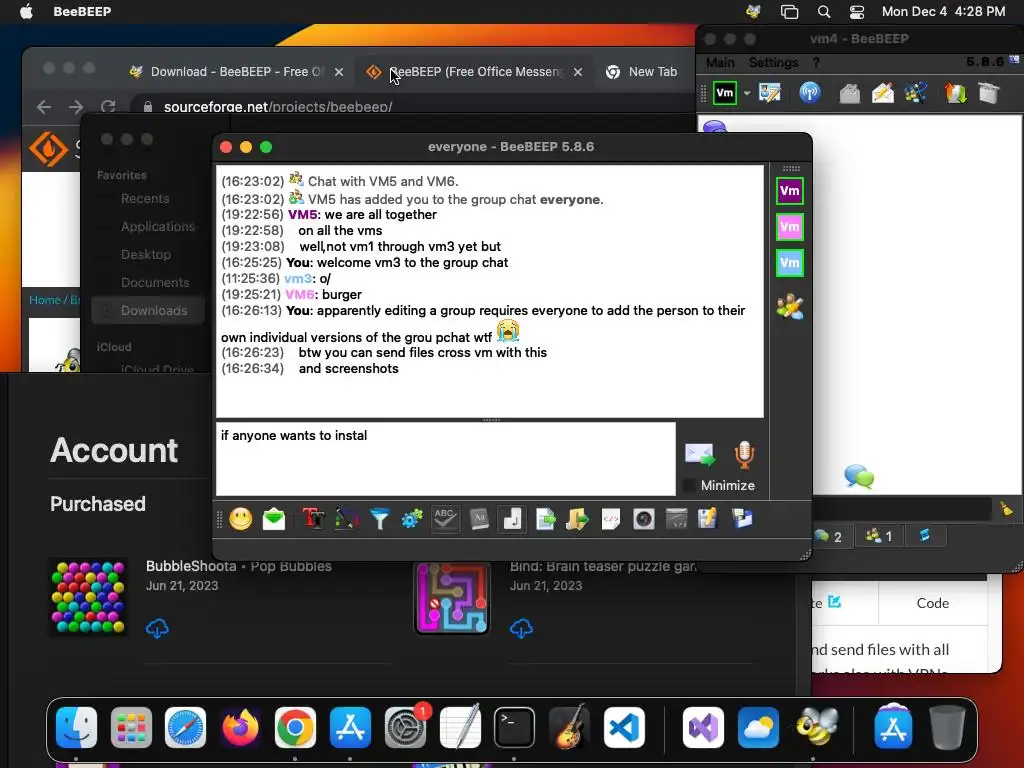
Task: Click the broom clear icon in vm4 window
Action: coord(1006,508)
